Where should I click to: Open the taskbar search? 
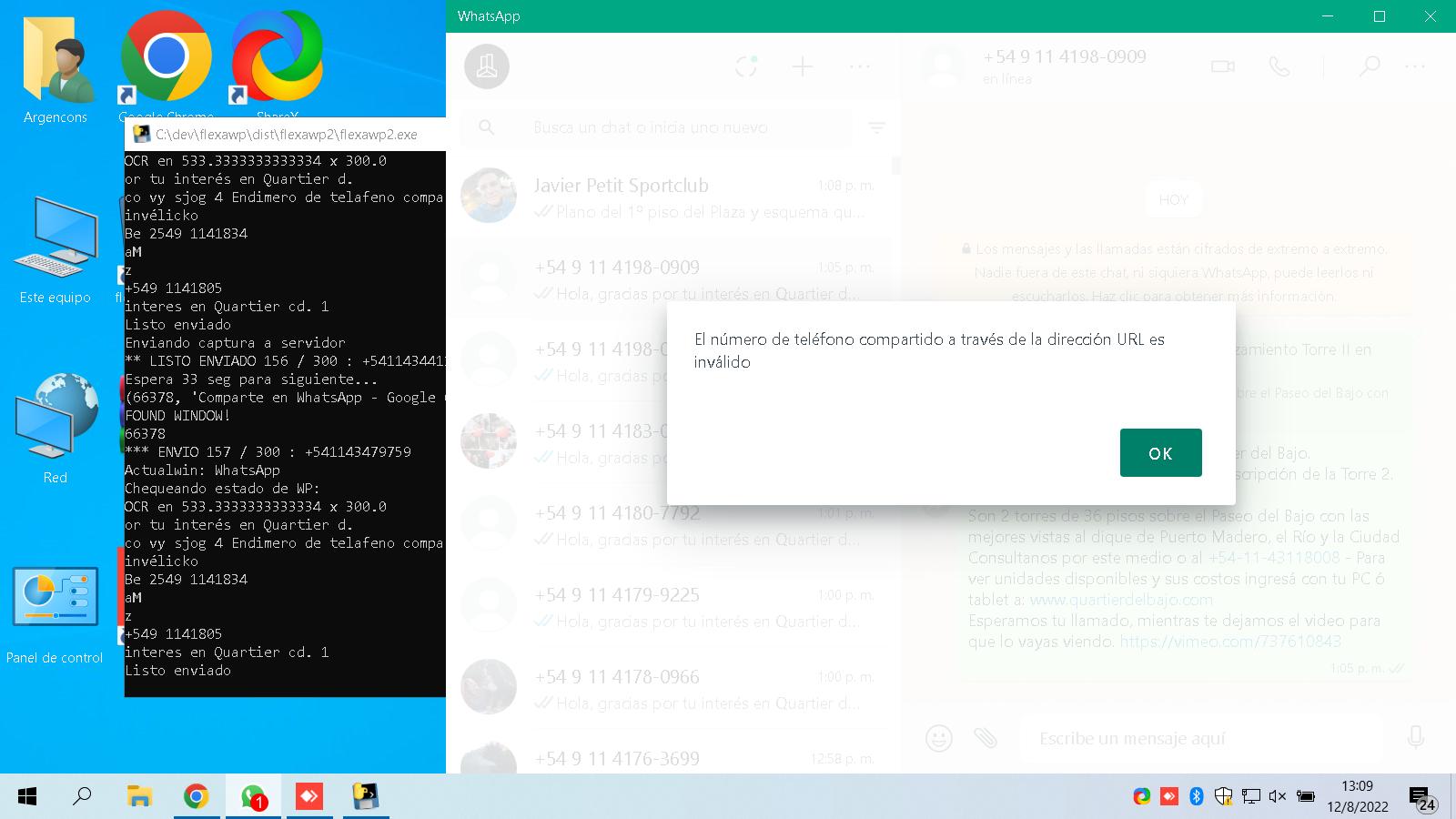pos(82,797)
